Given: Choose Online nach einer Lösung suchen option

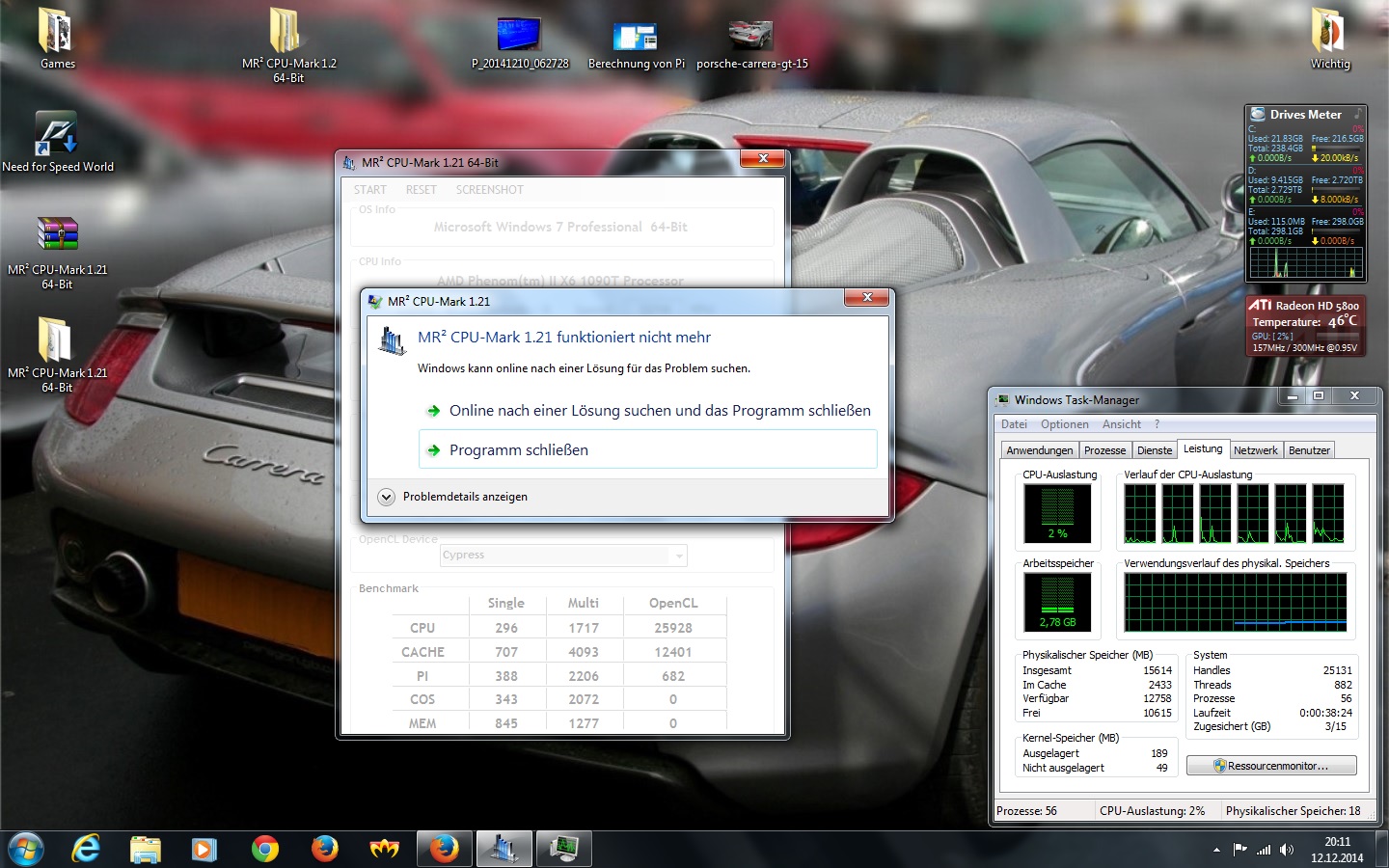Looking at the screenshot, I should tap(648, 411).
